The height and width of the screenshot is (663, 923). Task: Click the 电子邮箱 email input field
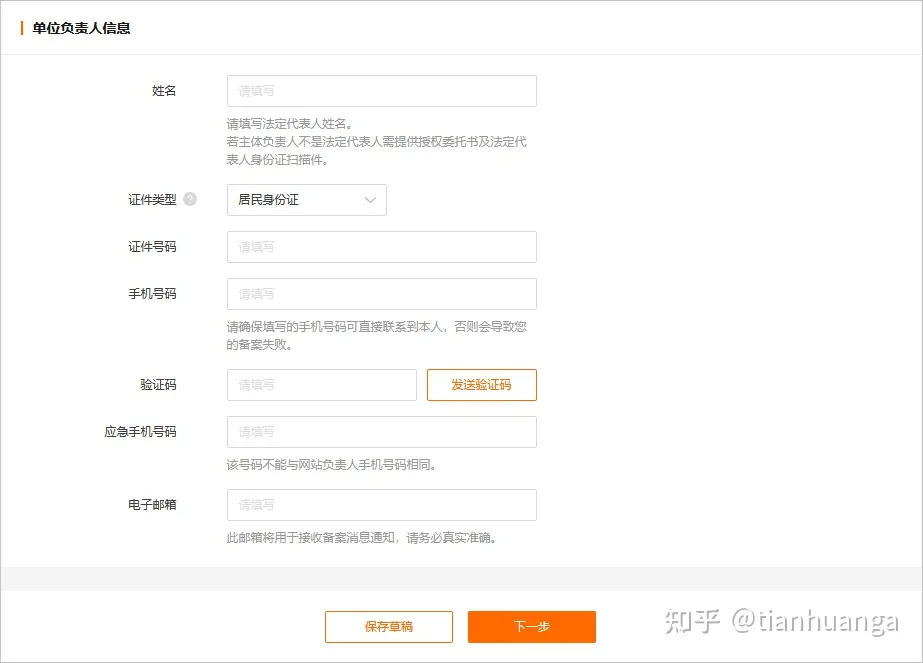point(381,505)
